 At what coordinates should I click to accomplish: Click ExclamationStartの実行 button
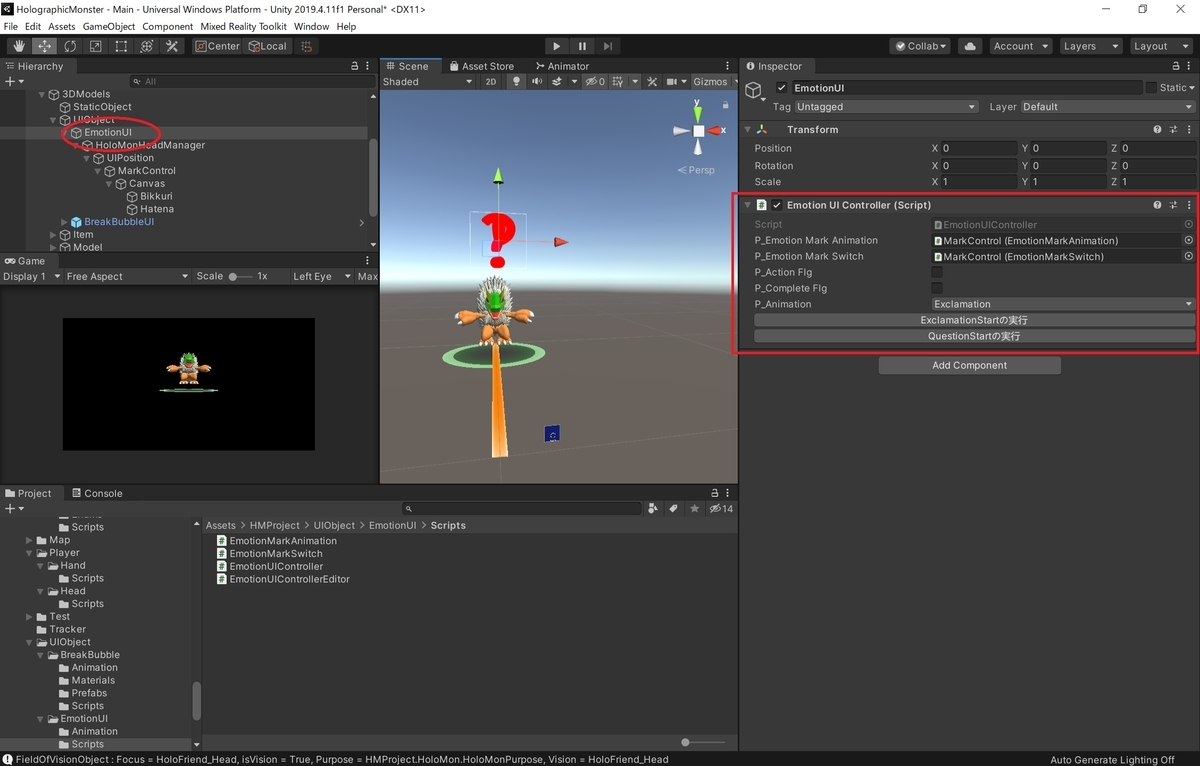click(x=974, y=320)
